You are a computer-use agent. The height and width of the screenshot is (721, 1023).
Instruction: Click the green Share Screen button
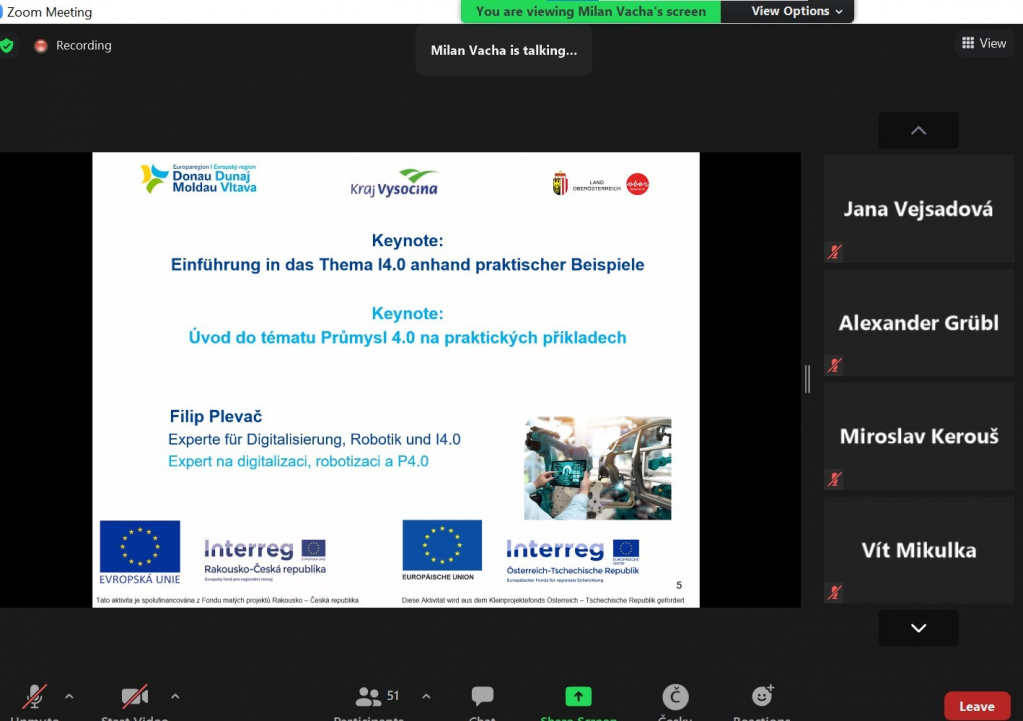(578, 702)
